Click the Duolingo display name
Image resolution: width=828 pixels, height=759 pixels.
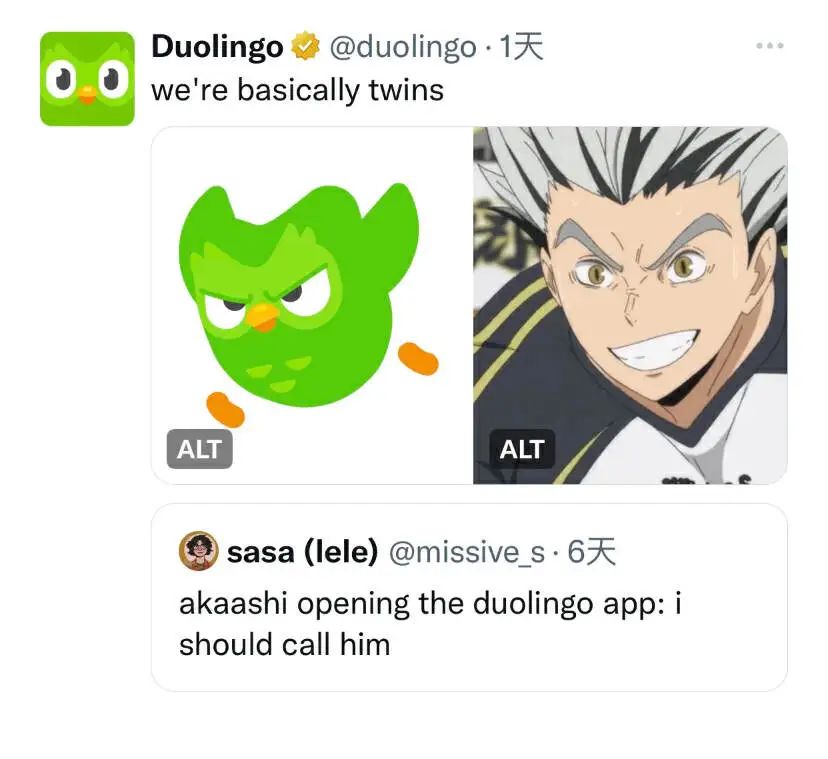coord(218,46)
